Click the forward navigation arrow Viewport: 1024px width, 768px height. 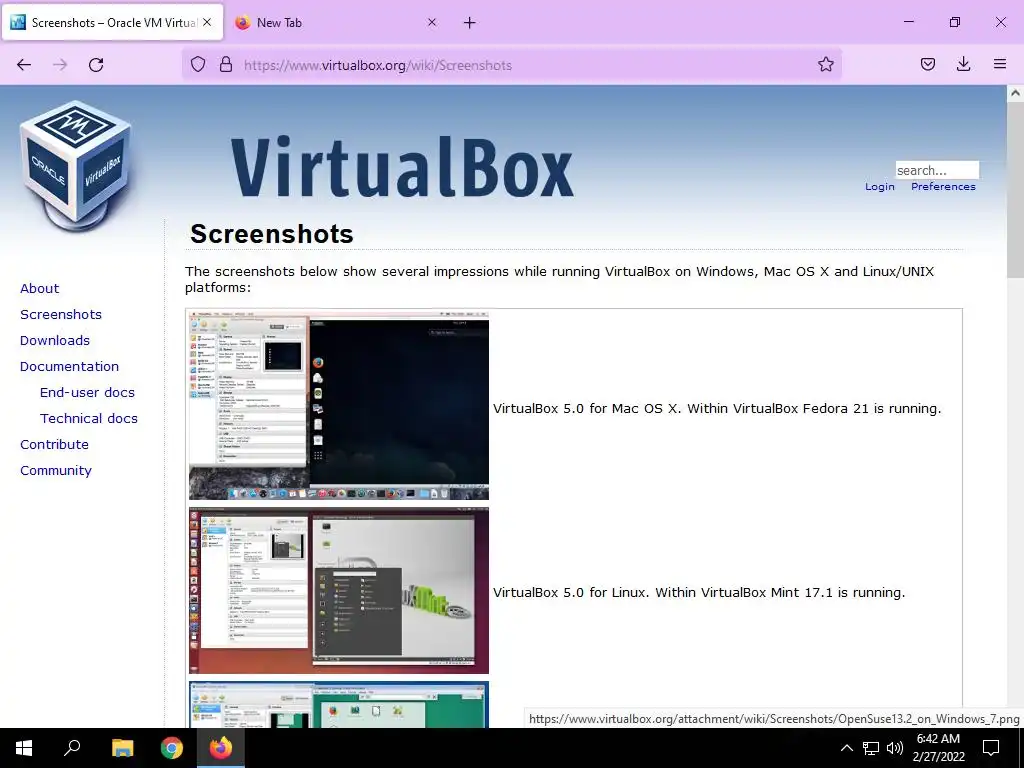[60, 65]
